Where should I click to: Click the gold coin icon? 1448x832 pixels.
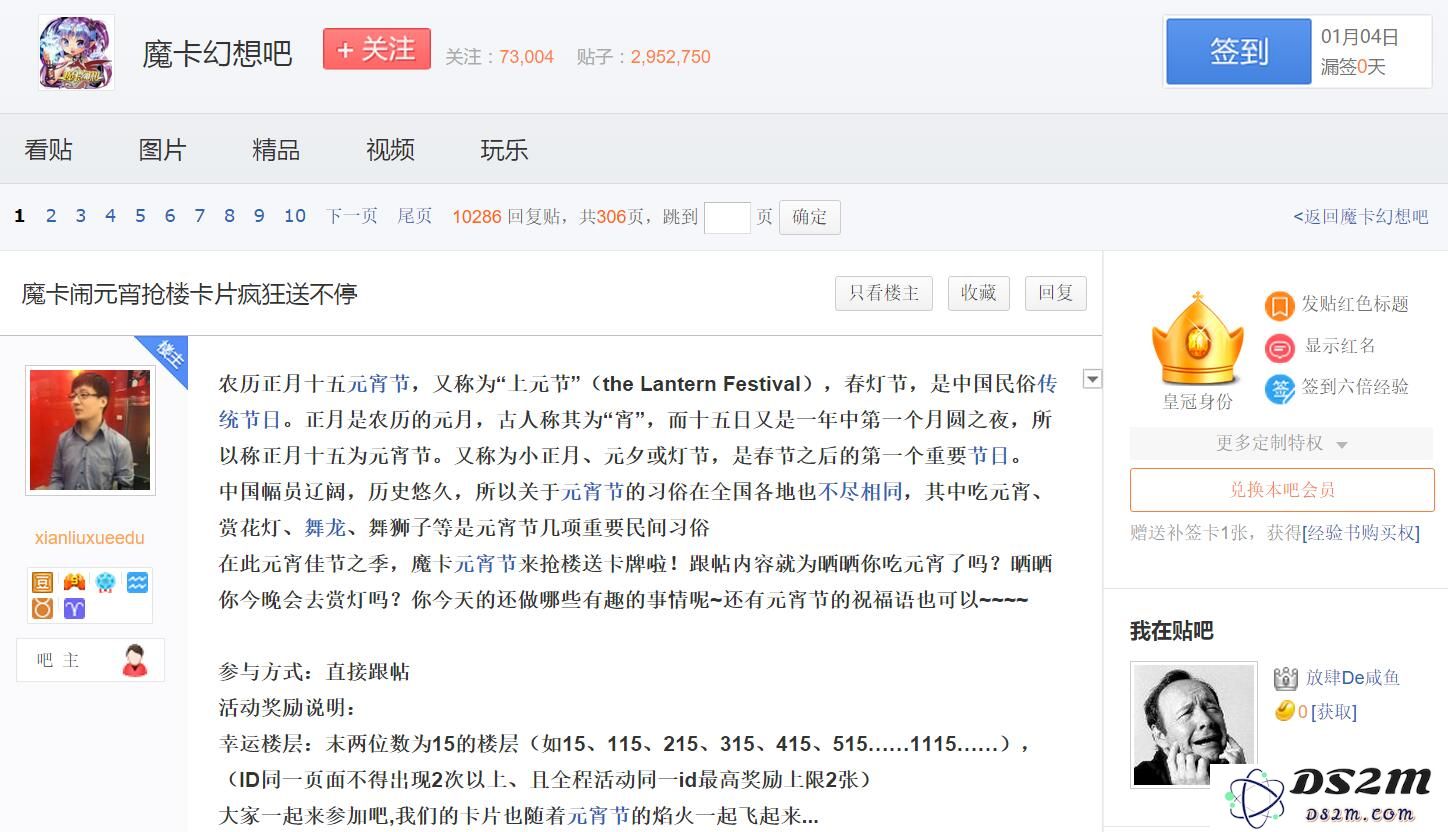(x=1285, y=711)
